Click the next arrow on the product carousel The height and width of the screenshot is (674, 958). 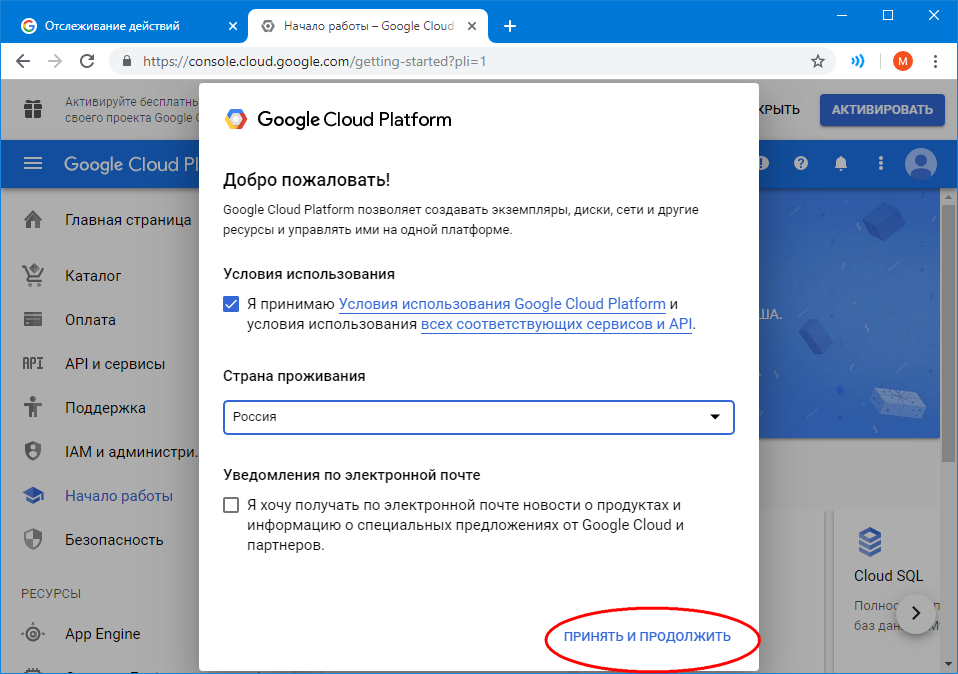[x=916, y=613]
